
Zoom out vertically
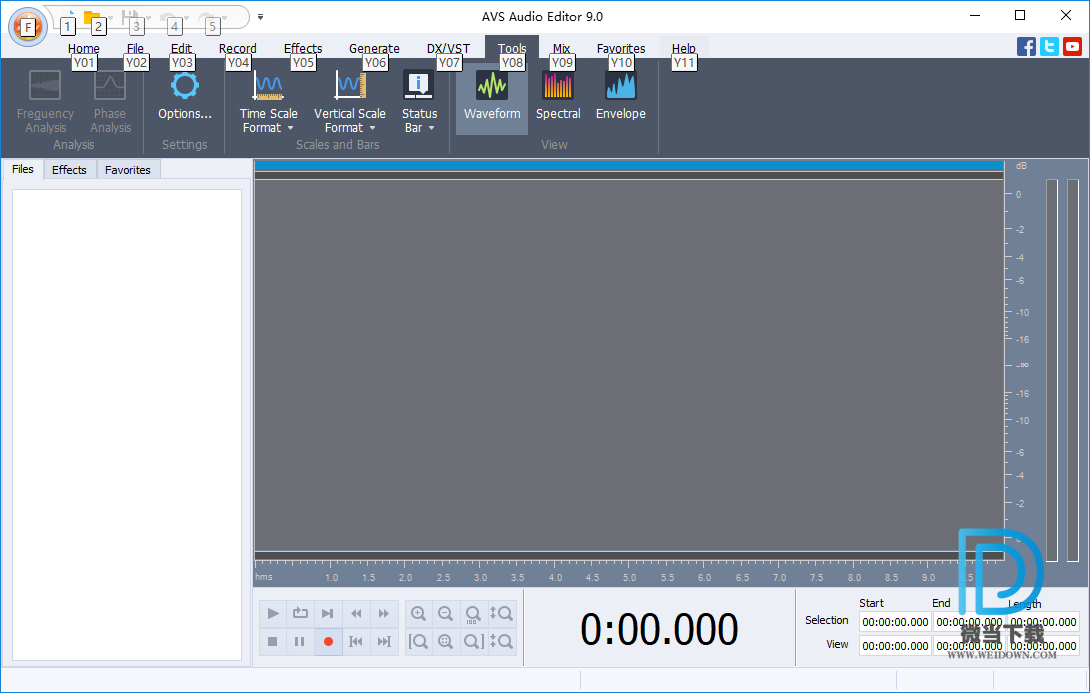tap(501, 642)
